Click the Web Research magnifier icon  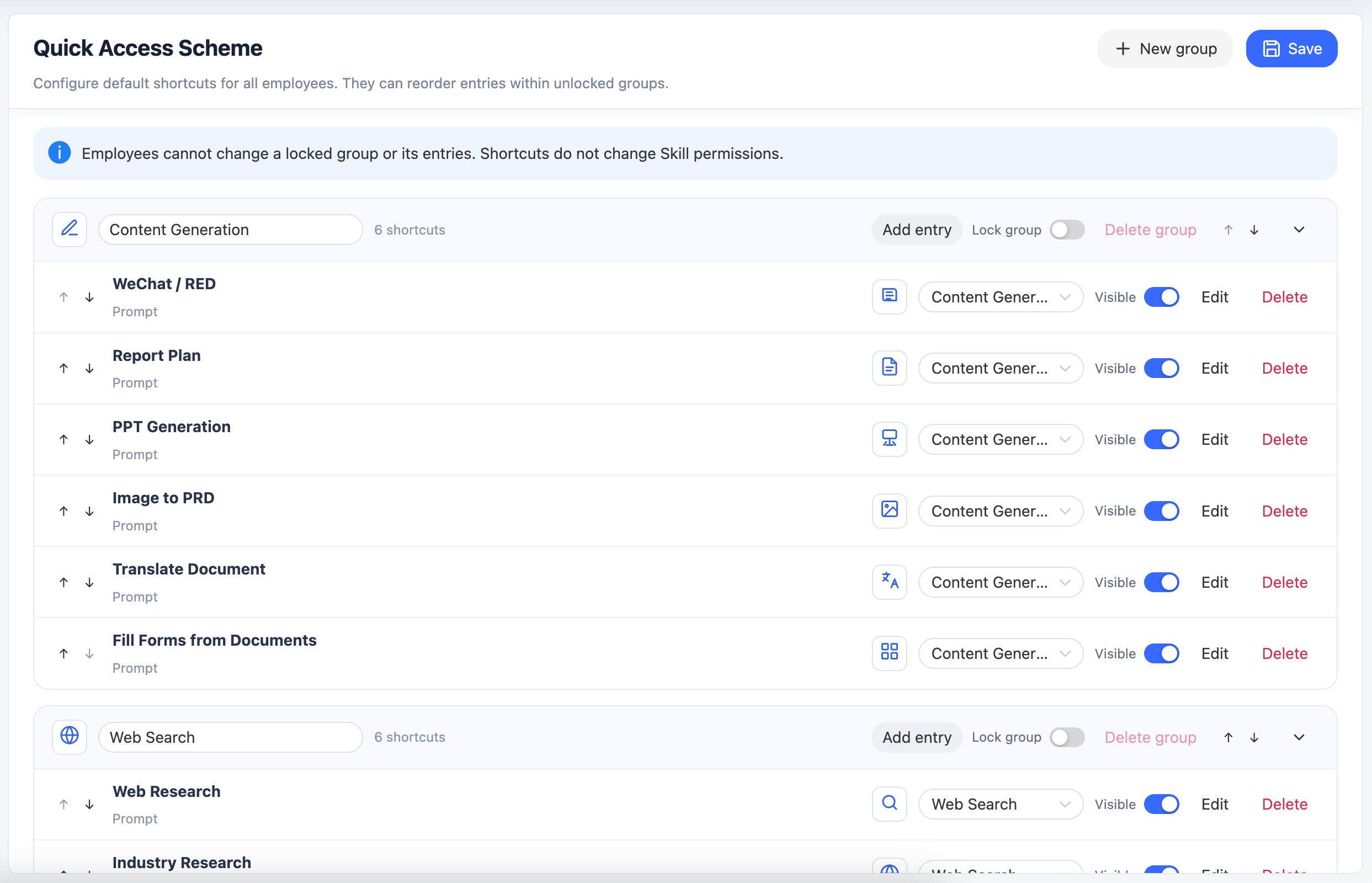889,804
